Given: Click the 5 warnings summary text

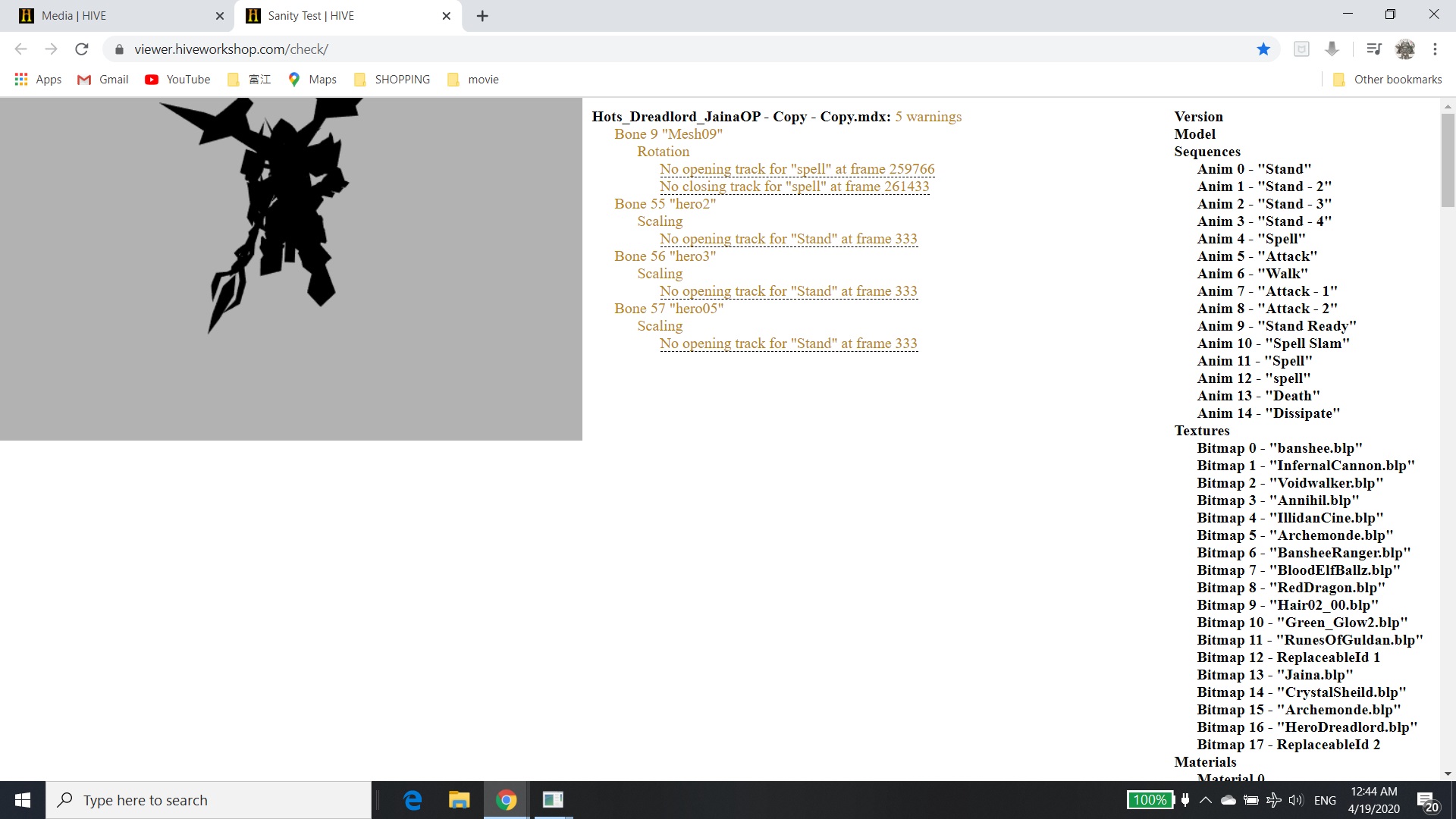Looking at the screenshot, I should (928, 117).
